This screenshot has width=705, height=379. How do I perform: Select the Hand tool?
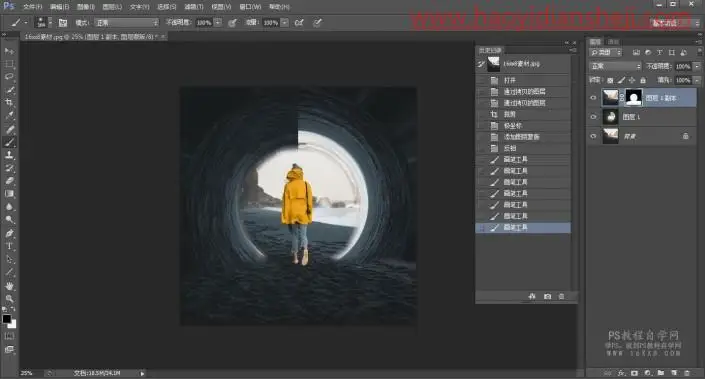click(9, 286)
